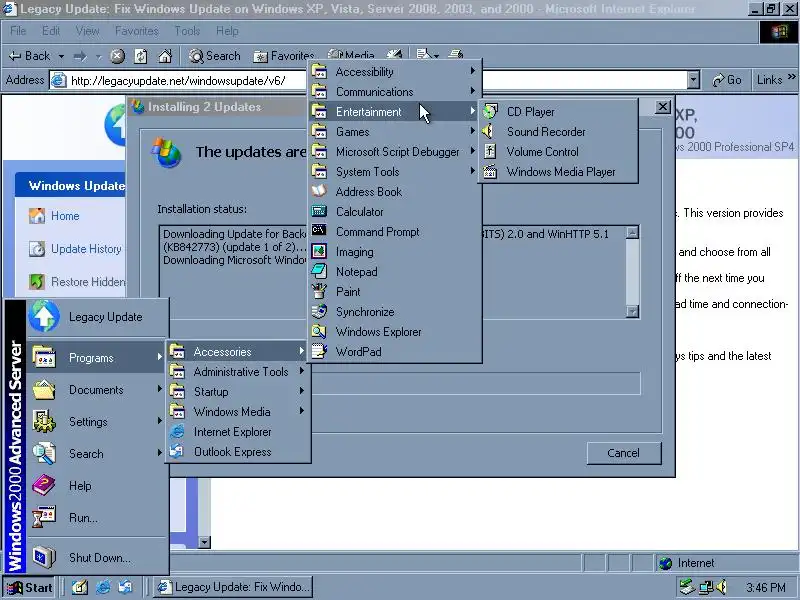Click the Start button
The height and width of the screenshot is (600, 800).
tap(29, 587)
